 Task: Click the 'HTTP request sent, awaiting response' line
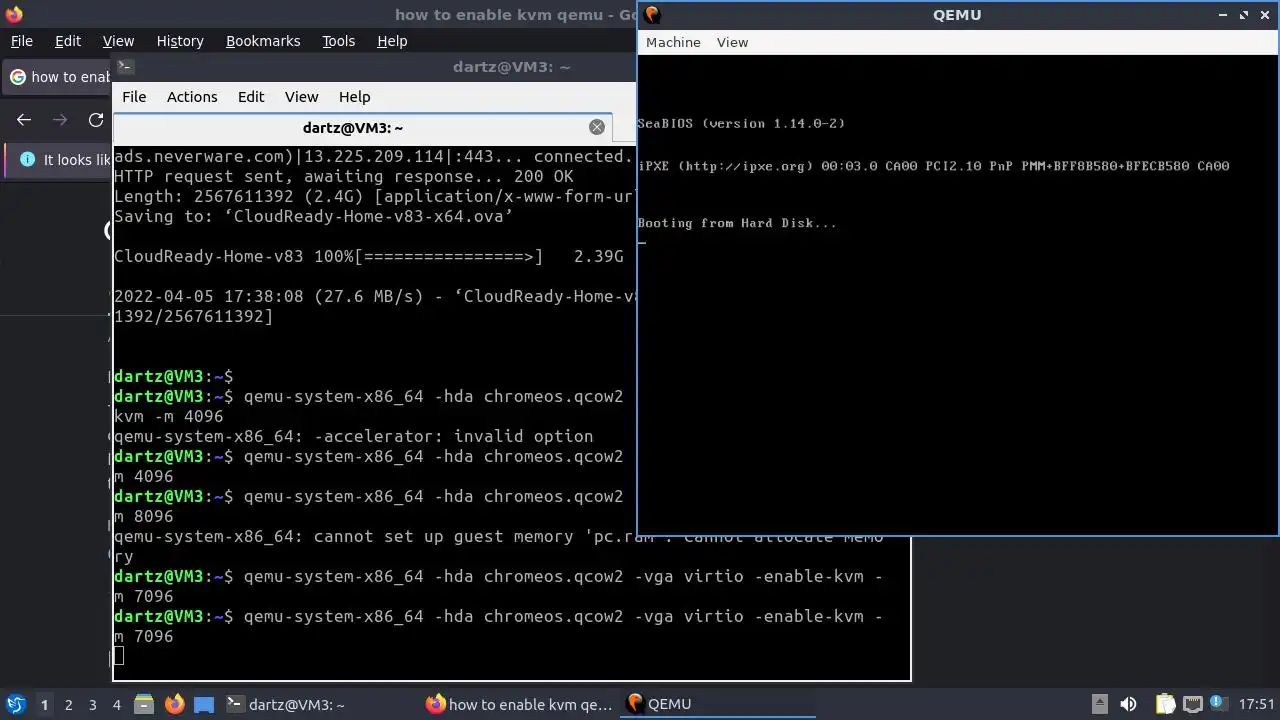(x=343, y=176)
